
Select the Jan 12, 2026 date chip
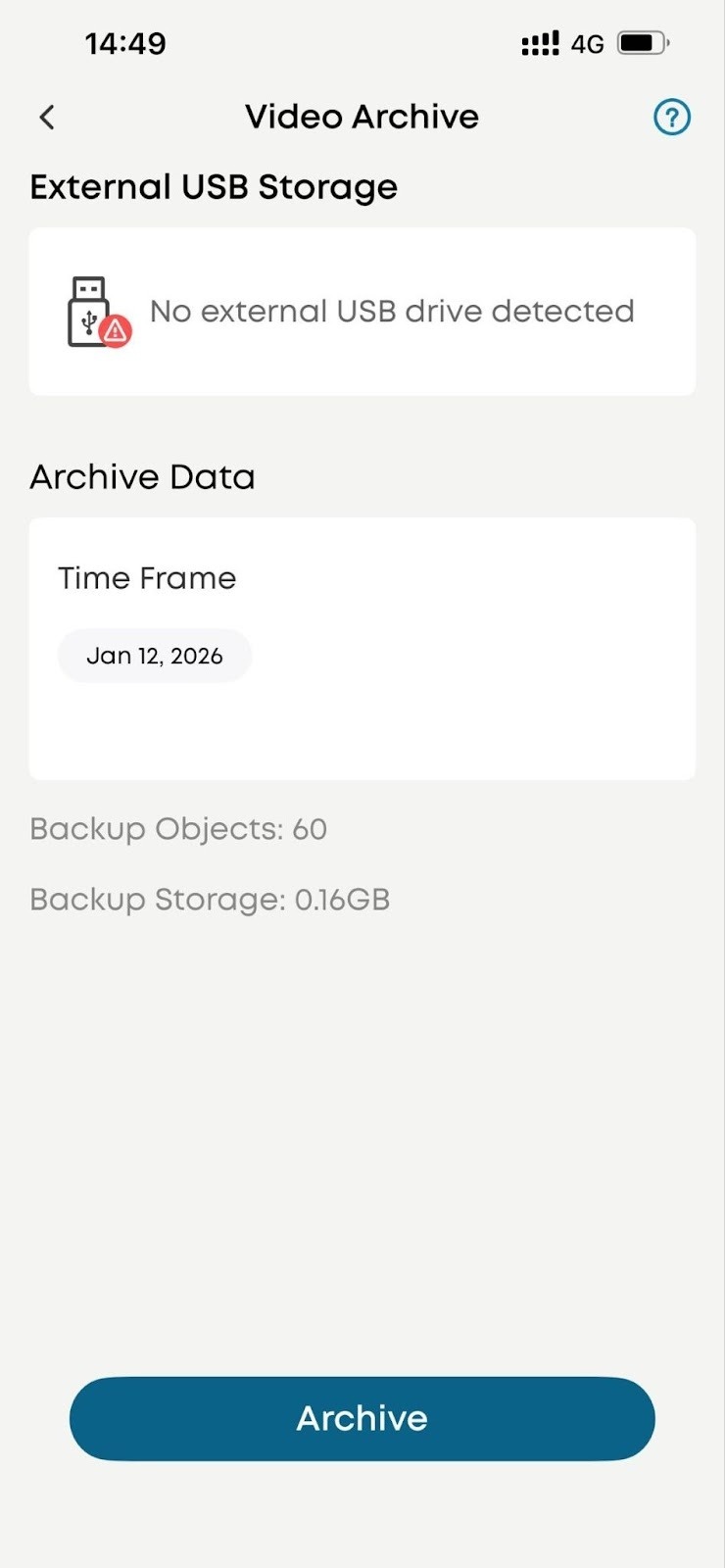click(155, 656)
